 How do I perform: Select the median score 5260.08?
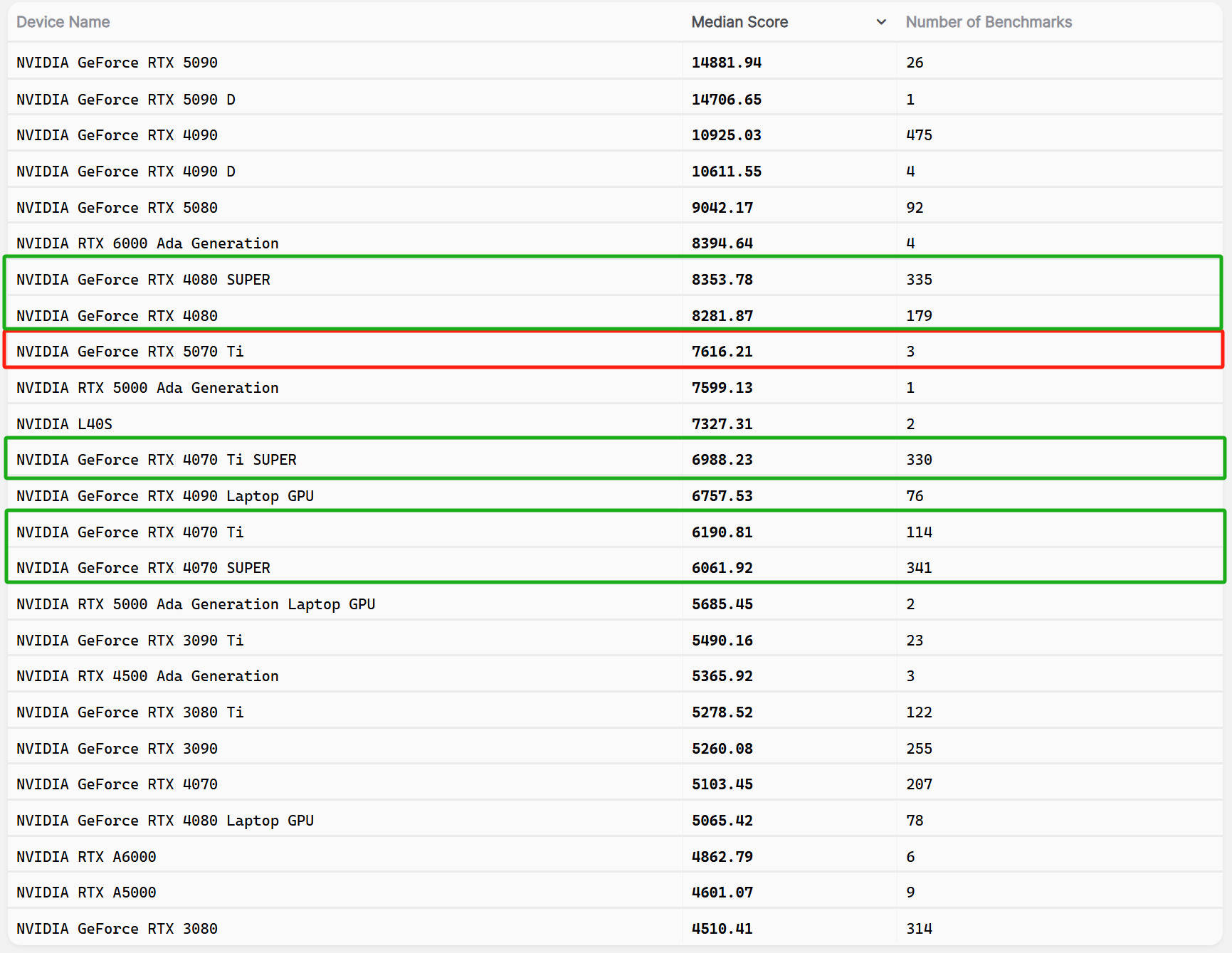pos(722,749)
